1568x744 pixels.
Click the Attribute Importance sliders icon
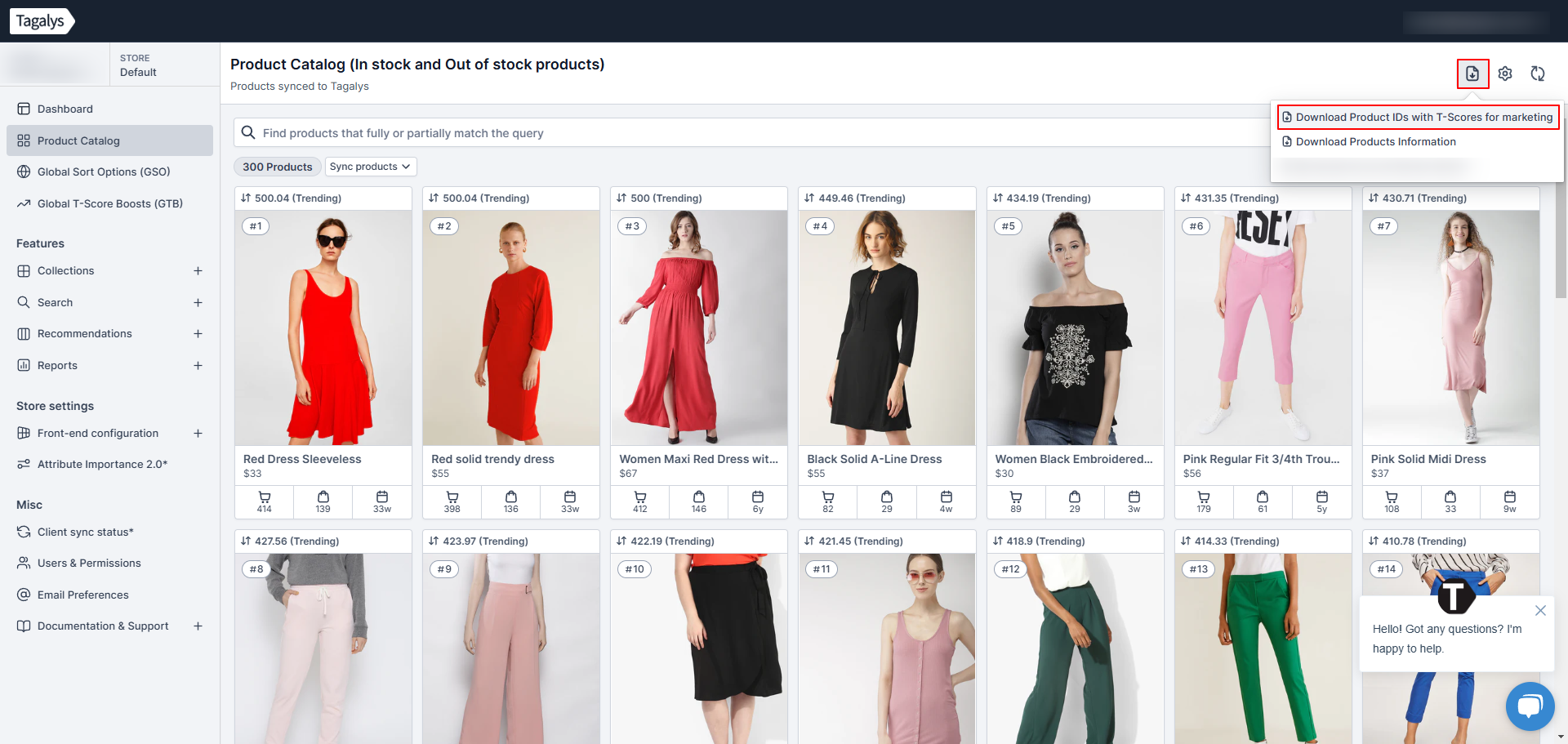click(x=24, y=464)
